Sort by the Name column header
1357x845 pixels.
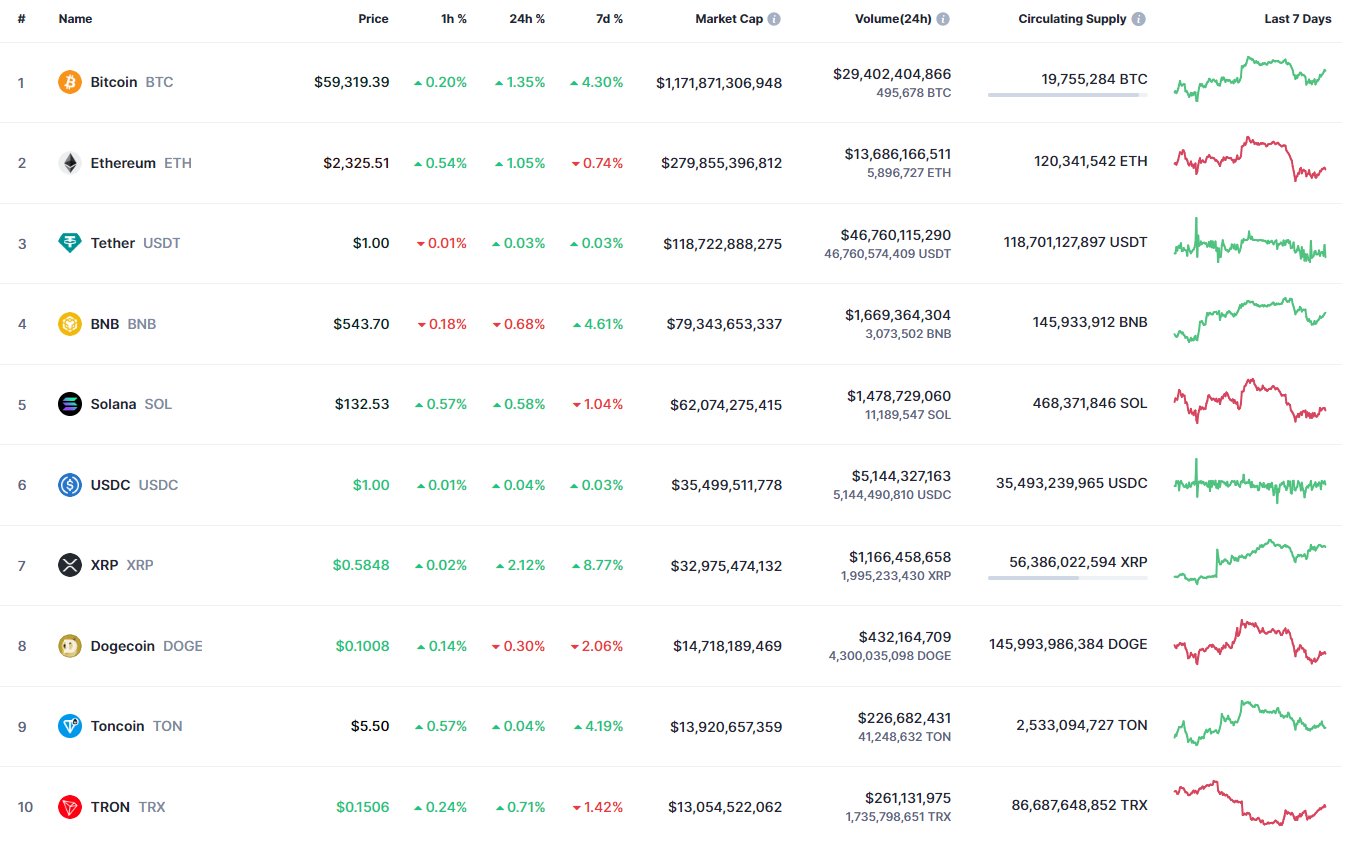click(75, 19)
